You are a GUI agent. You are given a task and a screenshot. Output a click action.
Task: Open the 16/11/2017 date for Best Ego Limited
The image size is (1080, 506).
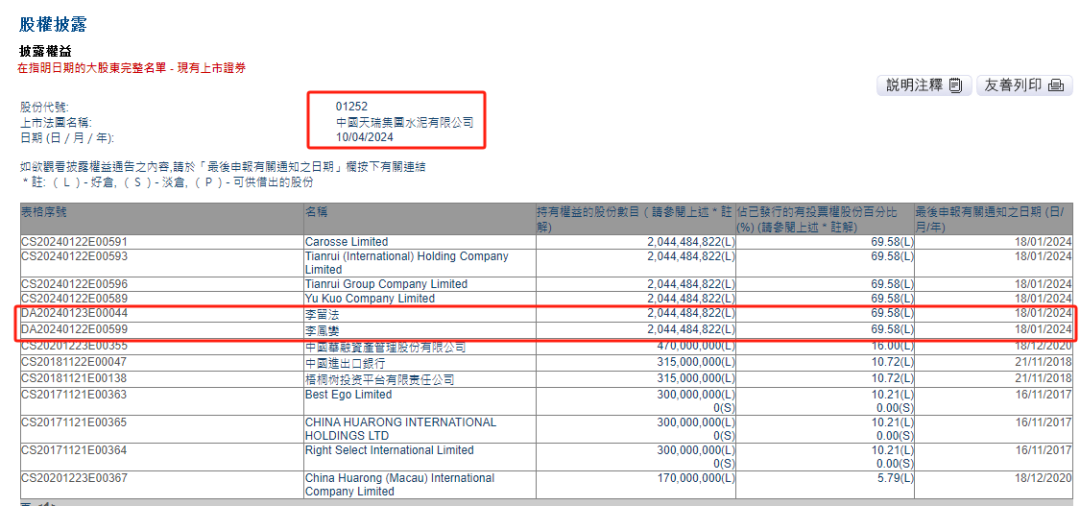1043,394
